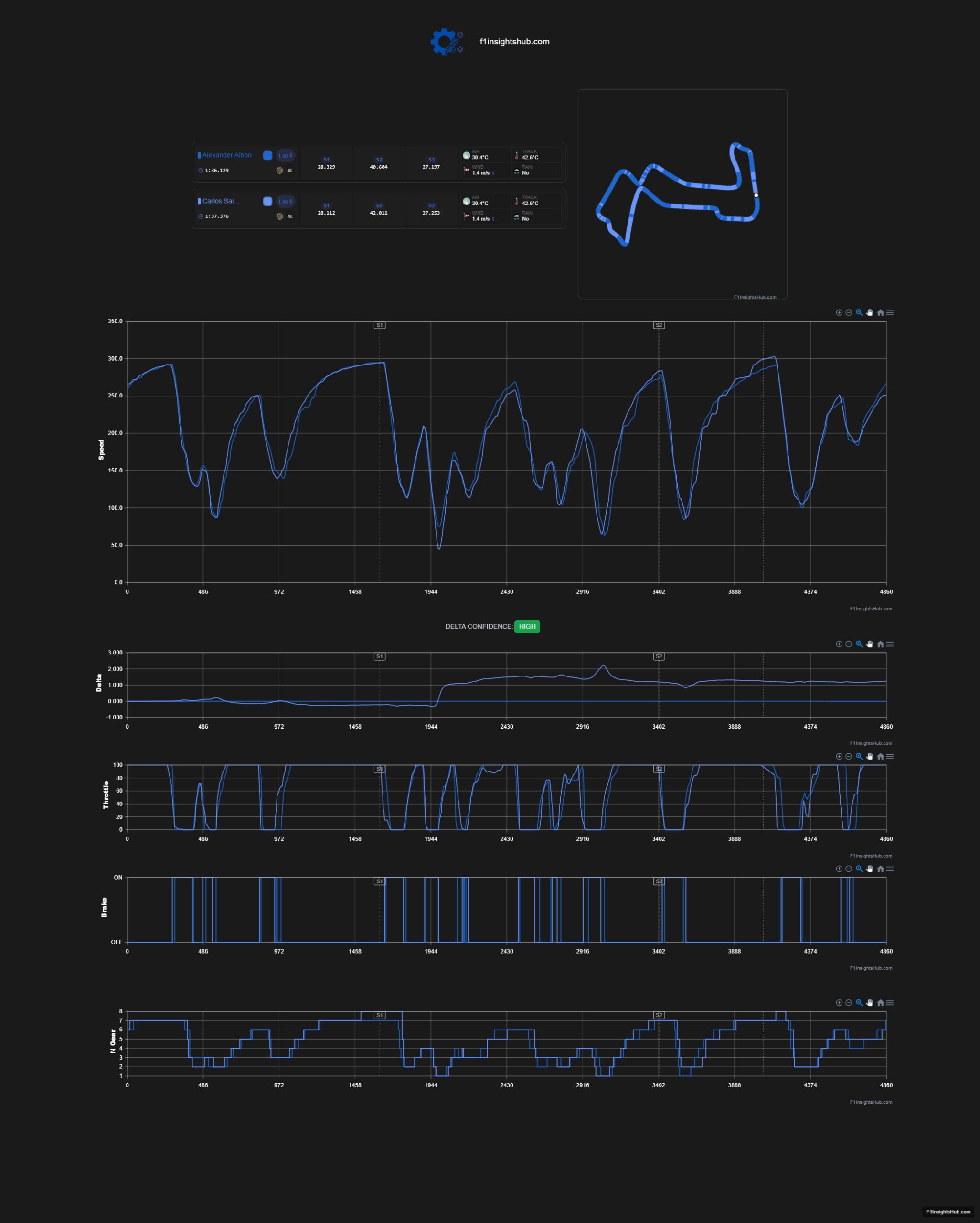Open the Speed chart hamburger menu
980x1223 pixels.
(890, 312)
